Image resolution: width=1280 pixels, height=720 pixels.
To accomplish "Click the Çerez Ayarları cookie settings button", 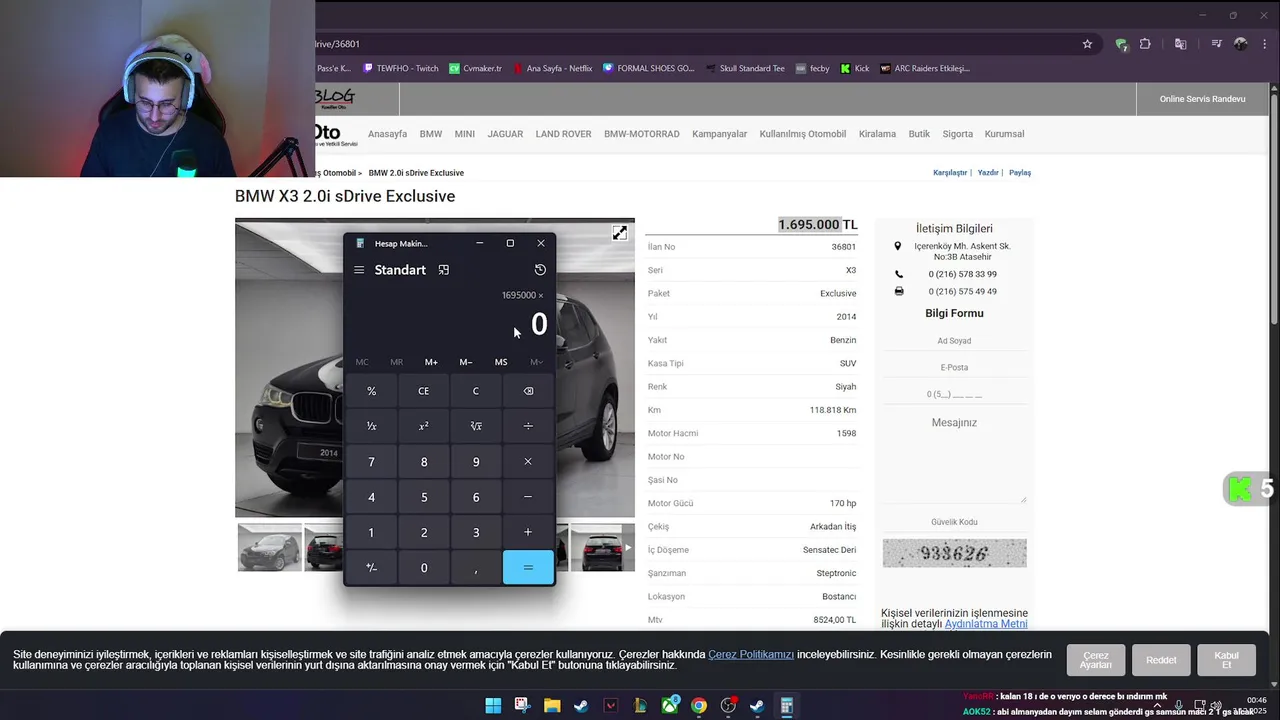I will click(1096, 660).
